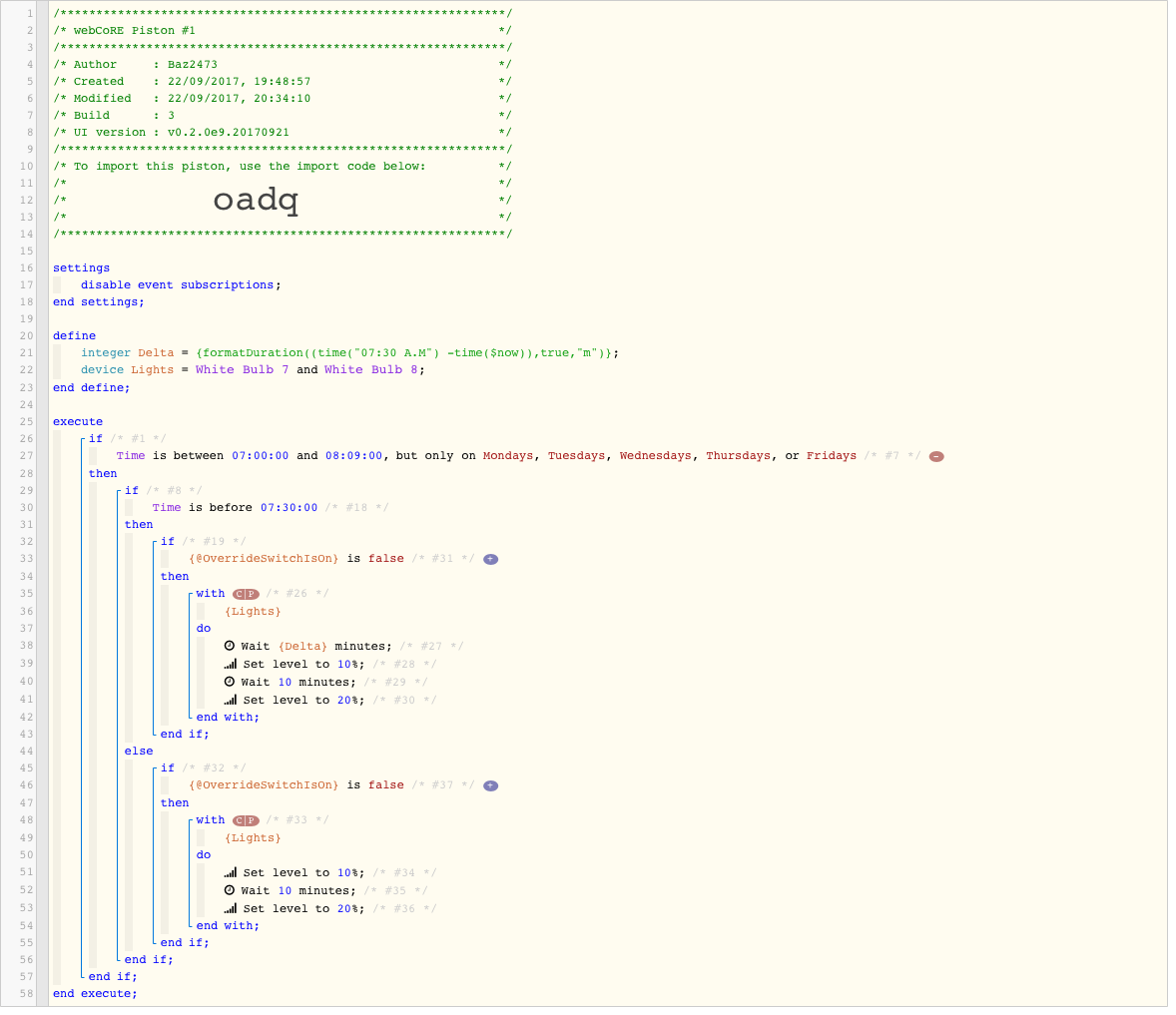Click the Author Baz2473 comment line
The height and width of the screenshot is (1015, 1176).
pyautogui.click(x=282, y=65)
